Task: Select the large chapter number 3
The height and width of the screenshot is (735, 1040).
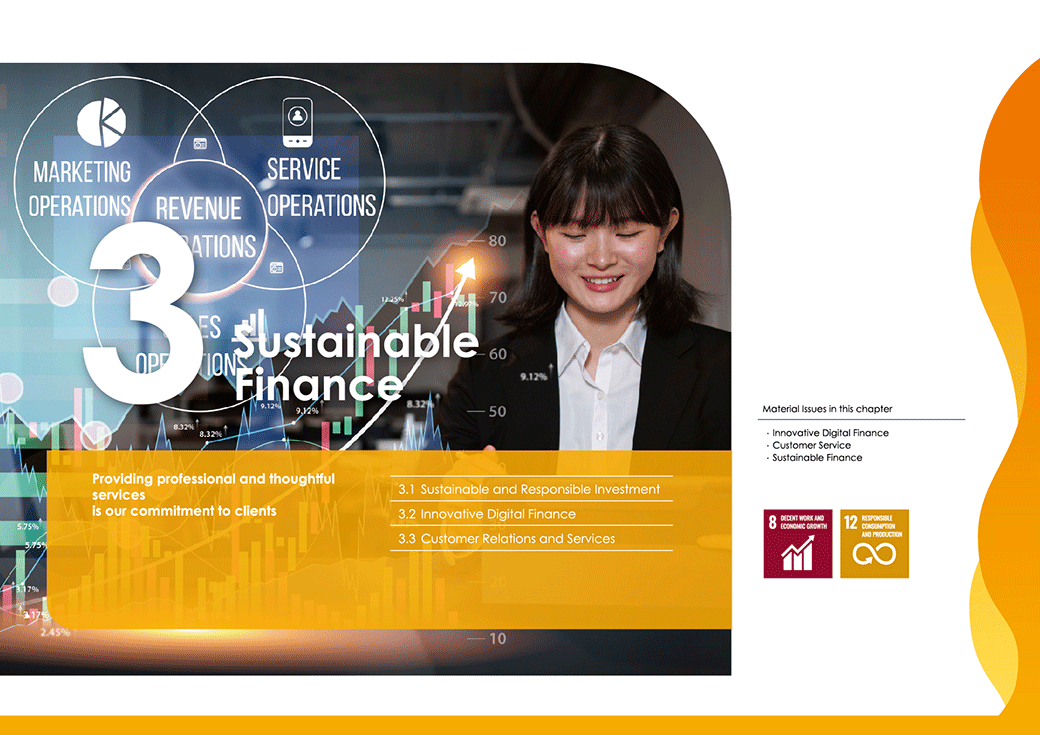Action: coord(141,312)
